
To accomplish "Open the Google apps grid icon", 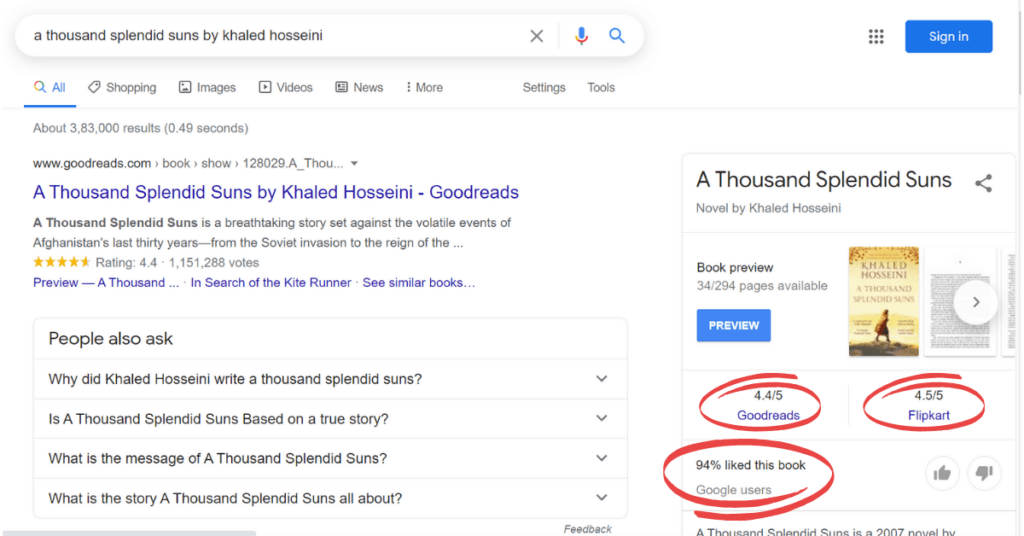I will (x=876, y=37).
